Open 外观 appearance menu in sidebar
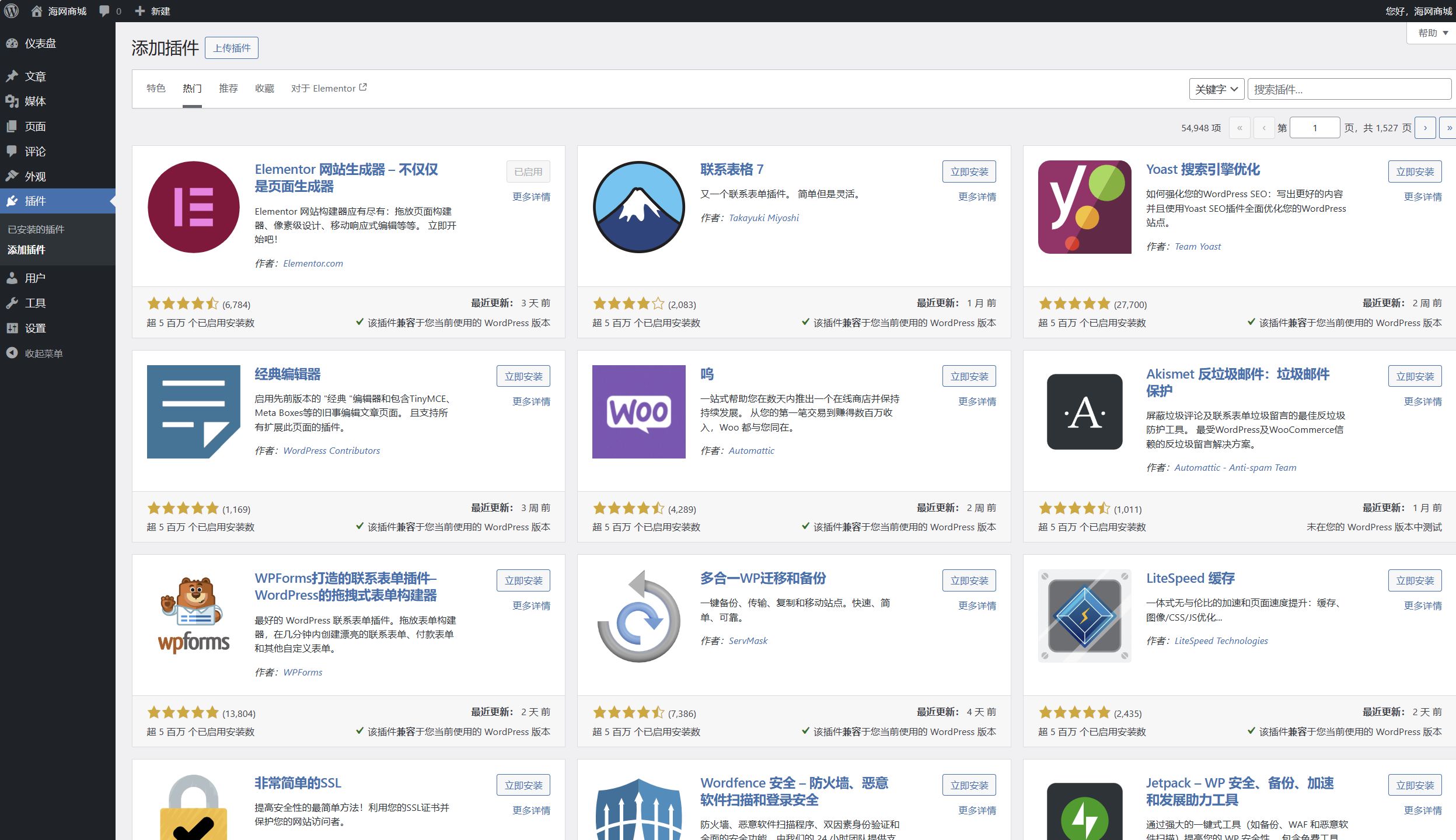Image resolution: width=1456 pixels, height=840 pixels. [58, 177]
